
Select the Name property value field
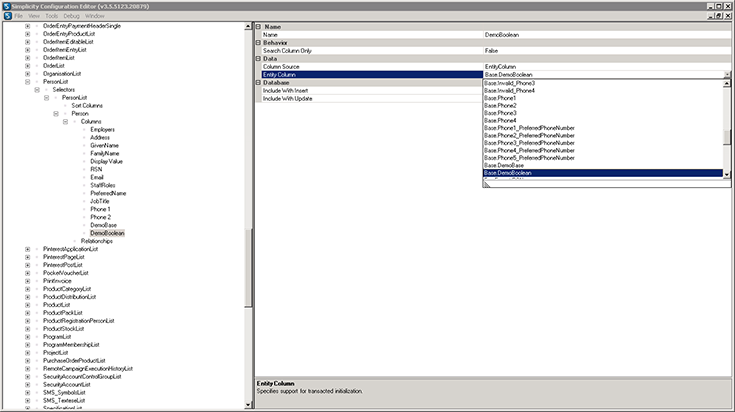click(x=607, y=35)
